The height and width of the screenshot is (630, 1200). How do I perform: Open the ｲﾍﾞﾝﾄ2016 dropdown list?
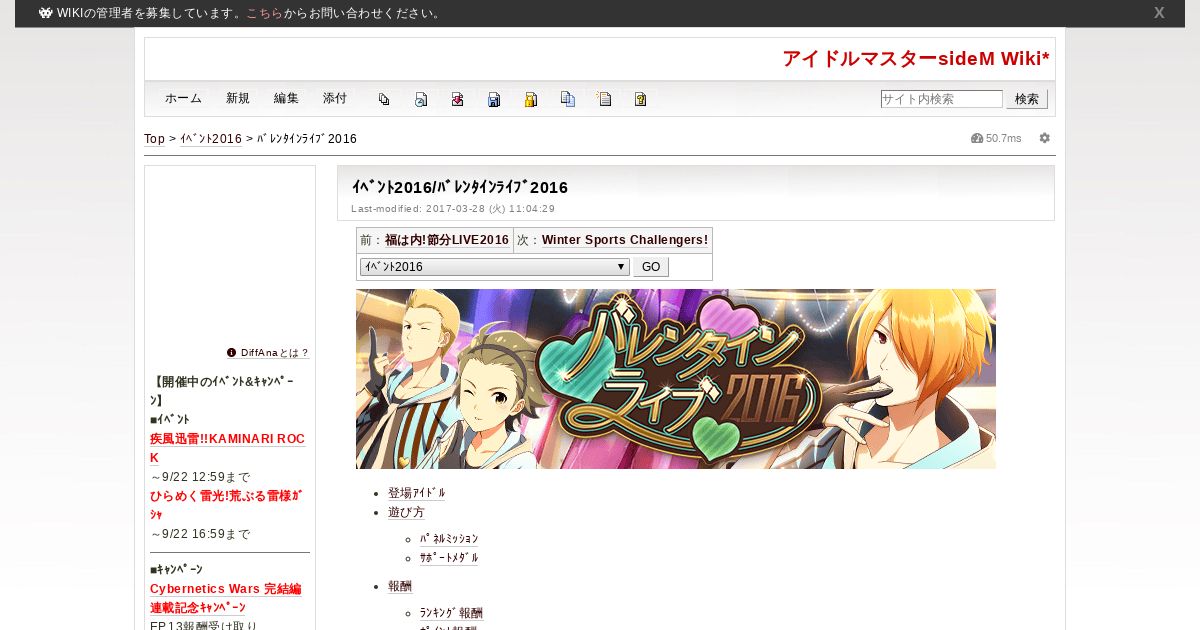tap(494, 267)
